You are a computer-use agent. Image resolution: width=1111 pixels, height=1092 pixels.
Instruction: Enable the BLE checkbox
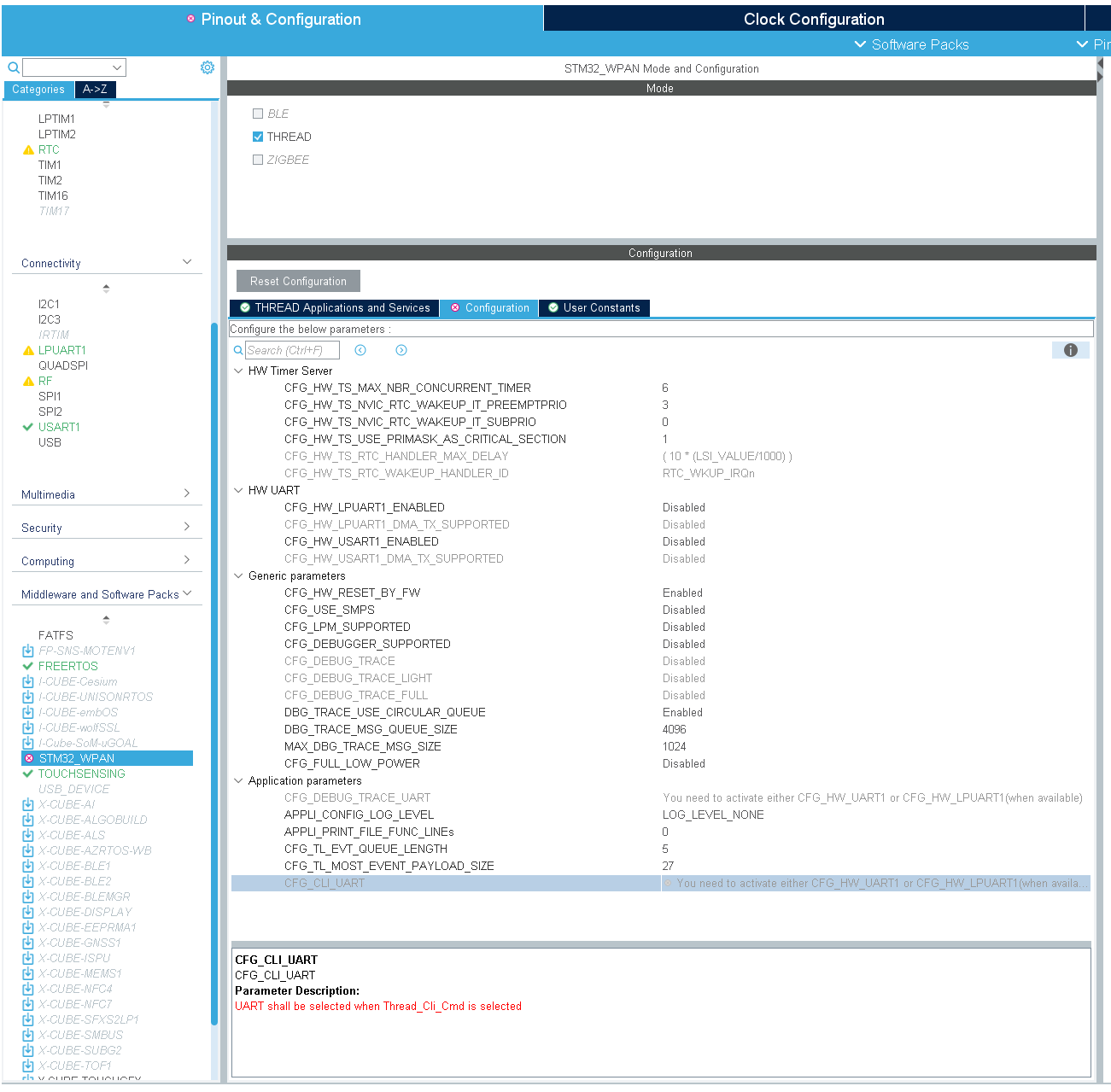(x=258, y=114)
